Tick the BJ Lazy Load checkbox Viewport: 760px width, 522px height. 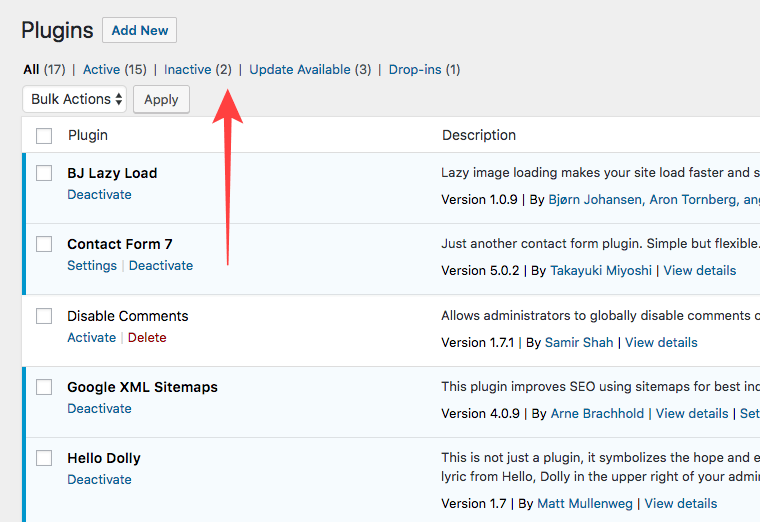[x=44, y=173]
